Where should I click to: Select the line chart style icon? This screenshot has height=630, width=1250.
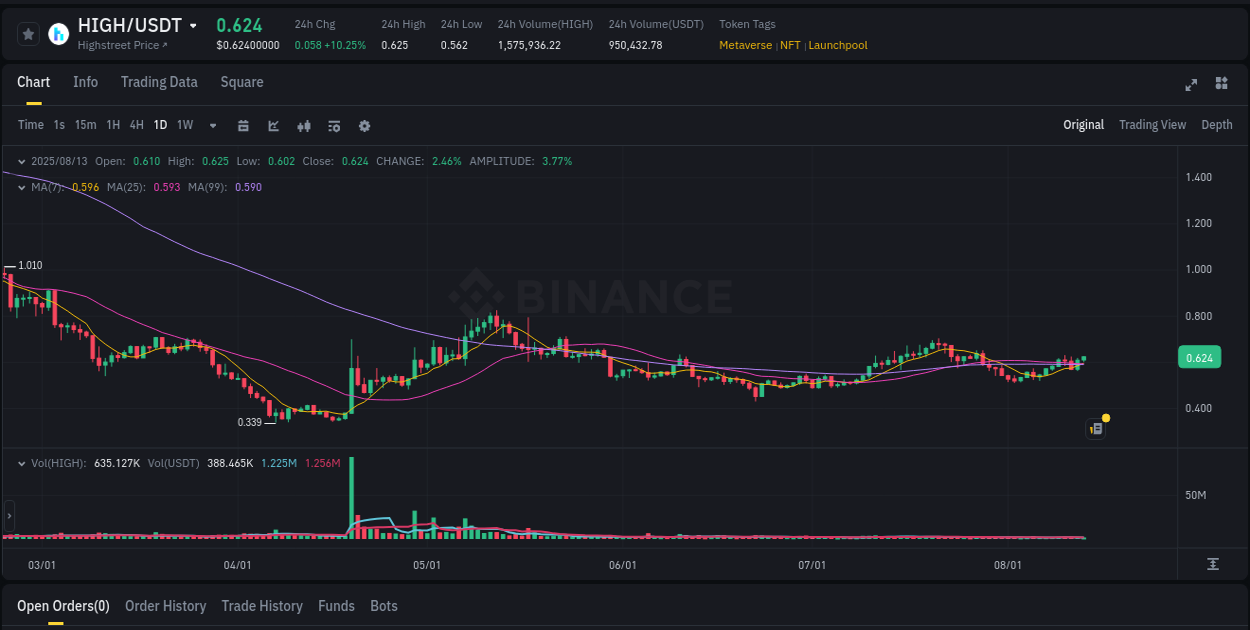pyautogui.click(x=273, y=126)
